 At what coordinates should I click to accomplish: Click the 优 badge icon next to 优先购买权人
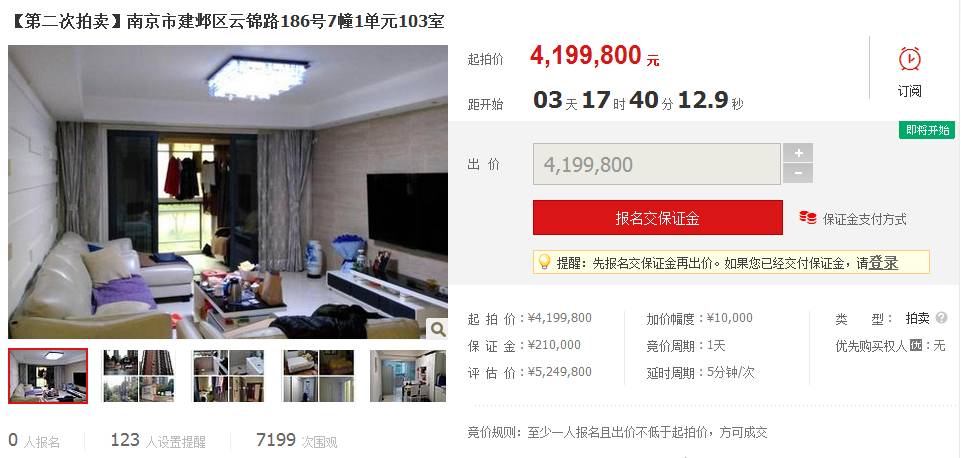(x=916, y=345)
